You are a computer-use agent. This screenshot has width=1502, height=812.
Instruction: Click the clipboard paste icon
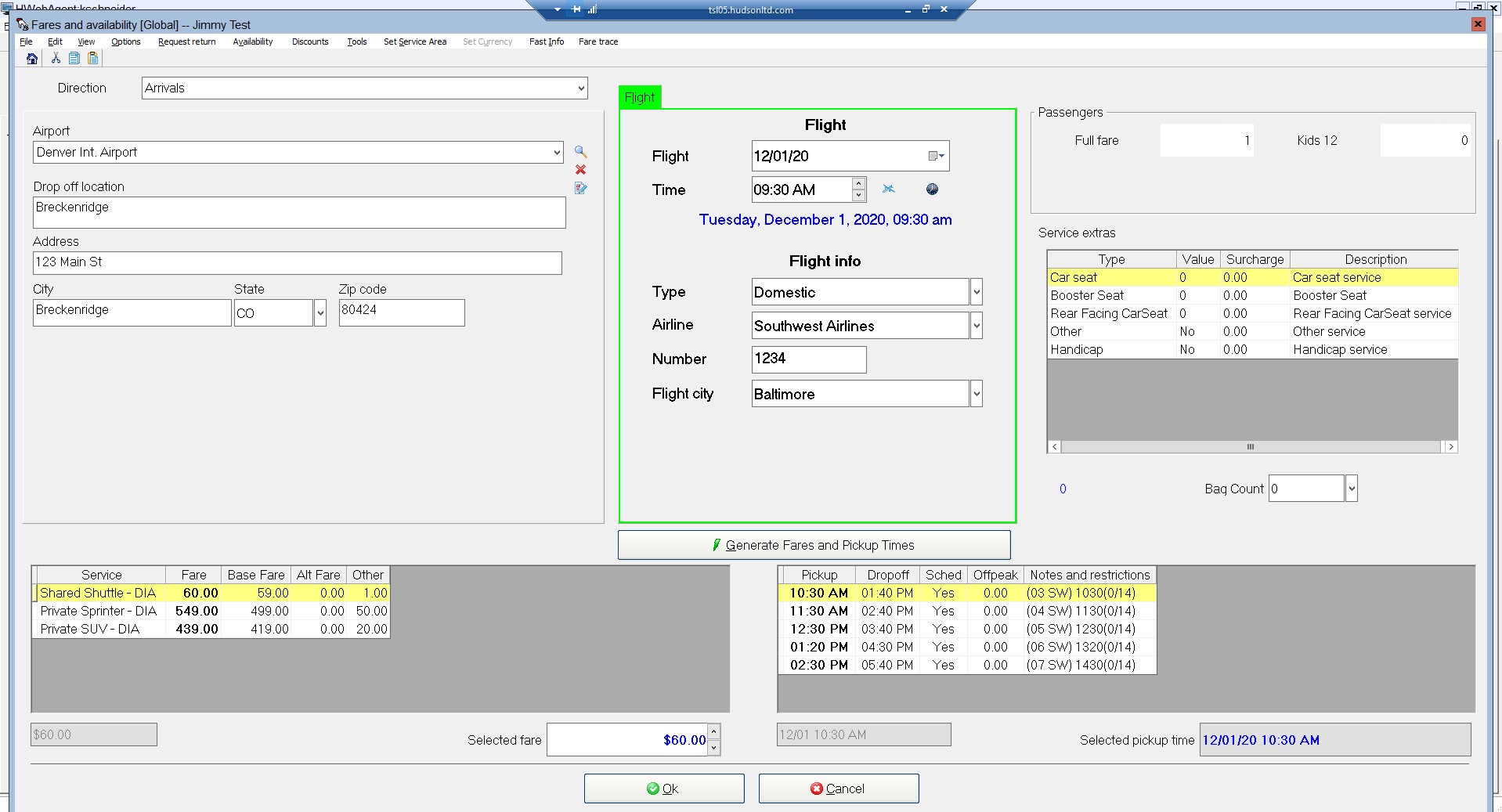[93, 59]
